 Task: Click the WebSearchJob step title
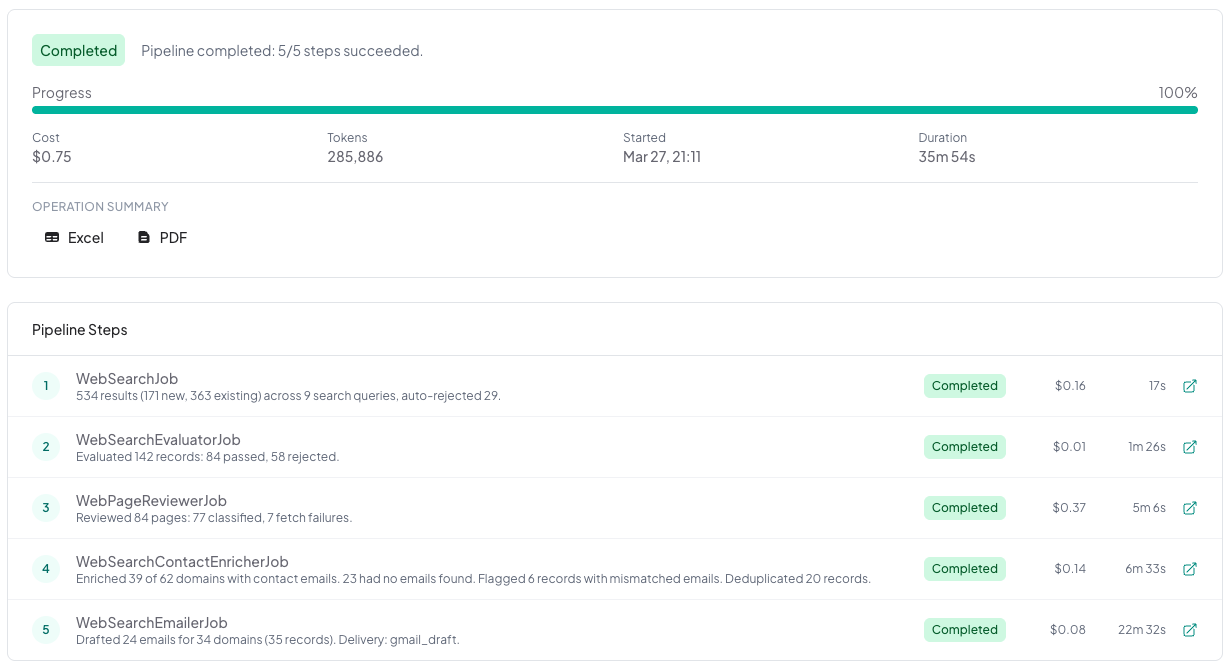[x=127, y=378]
